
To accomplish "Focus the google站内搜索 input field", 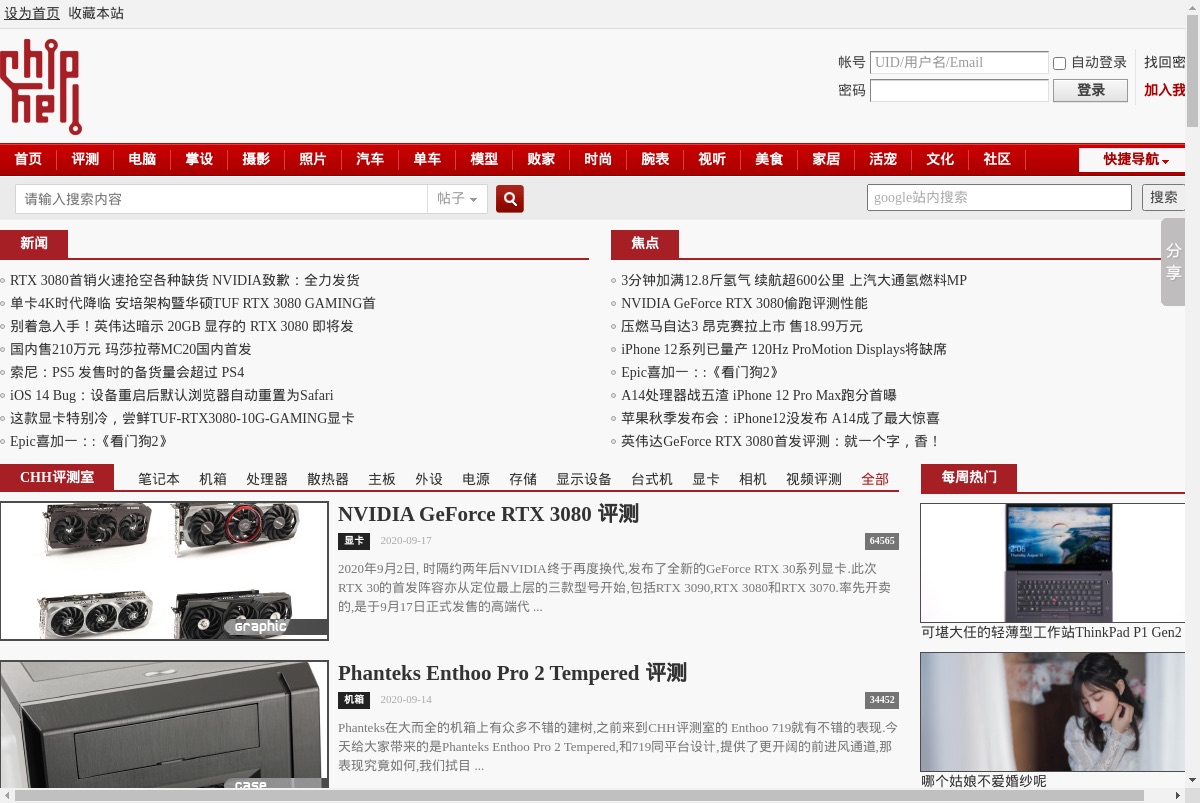I will point(999,197).
